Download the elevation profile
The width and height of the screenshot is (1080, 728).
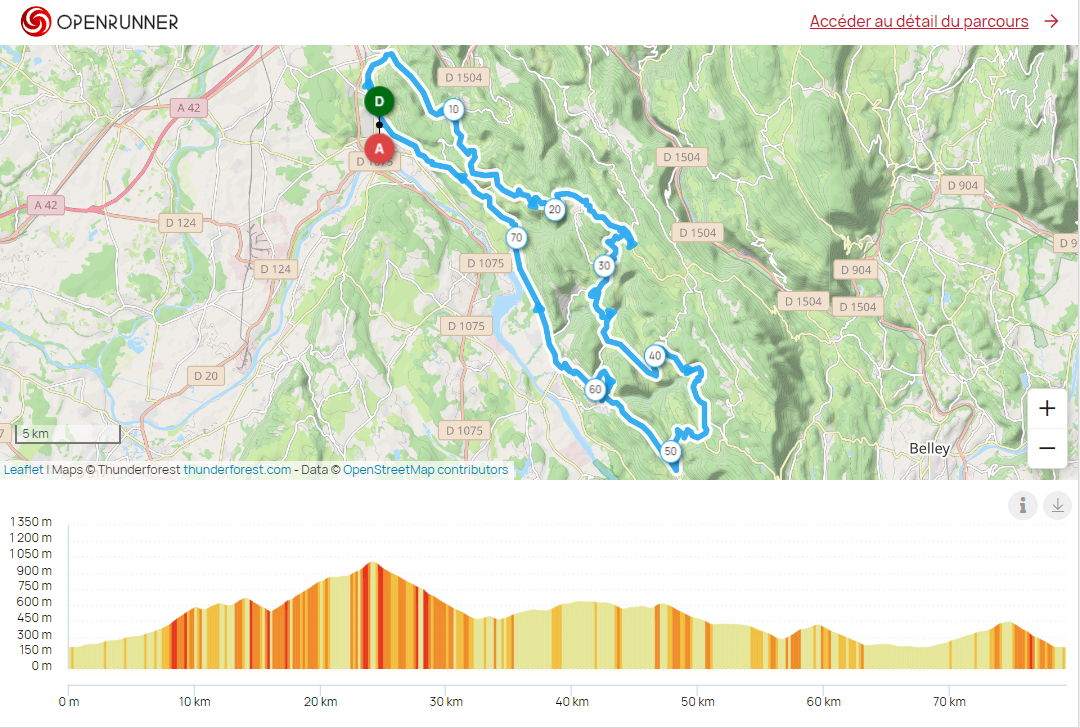(1057, 506)
